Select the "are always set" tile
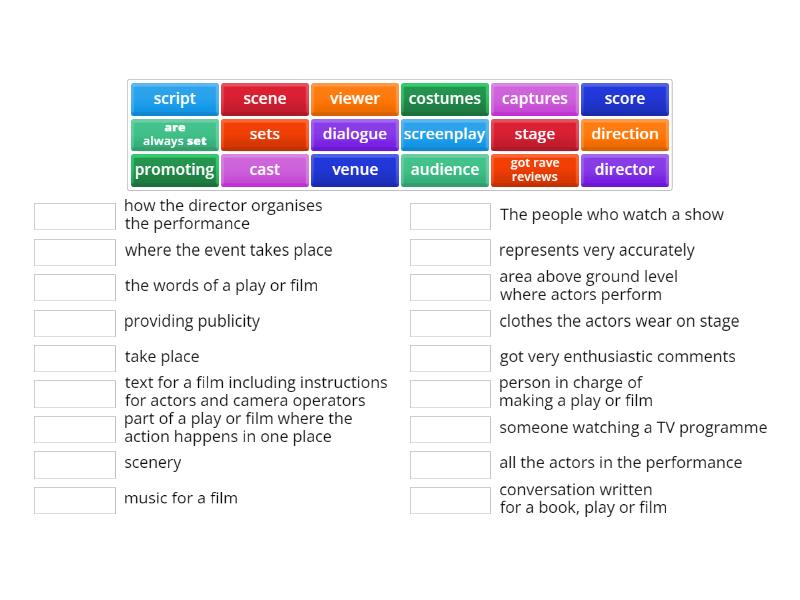This screenshot has width=800, height=600. (174, 134)
